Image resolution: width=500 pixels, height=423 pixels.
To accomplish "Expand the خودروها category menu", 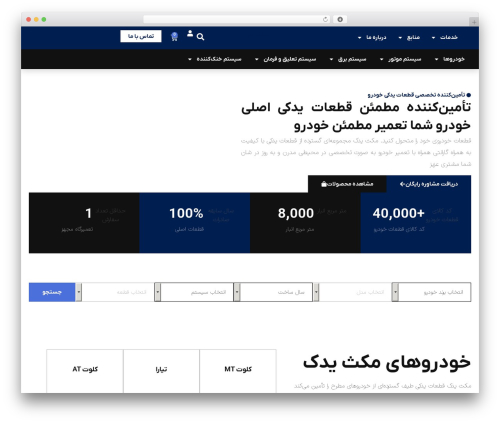I will click(449, 59).
